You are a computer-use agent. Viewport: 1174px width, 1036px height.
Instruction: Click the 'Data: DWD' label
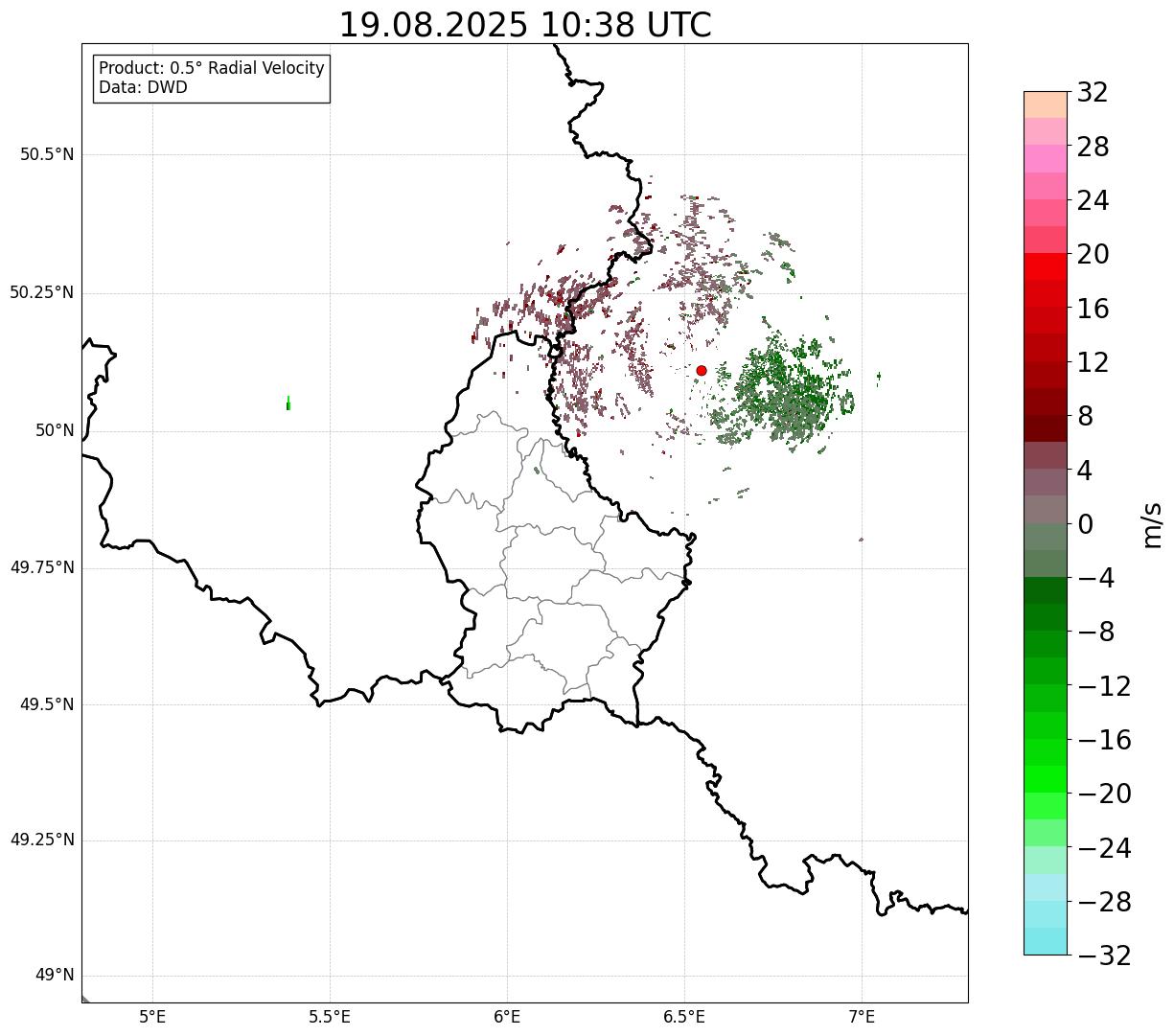tap(143, 88)
